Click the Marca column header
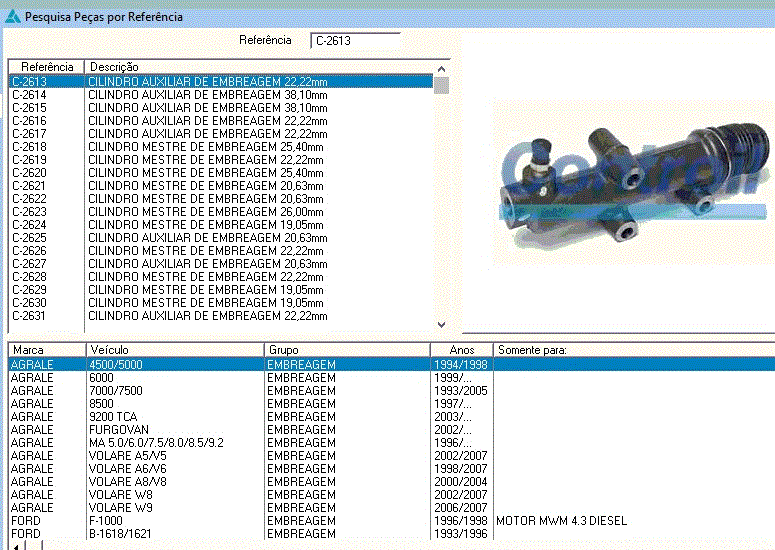 [x=46, y=350]
